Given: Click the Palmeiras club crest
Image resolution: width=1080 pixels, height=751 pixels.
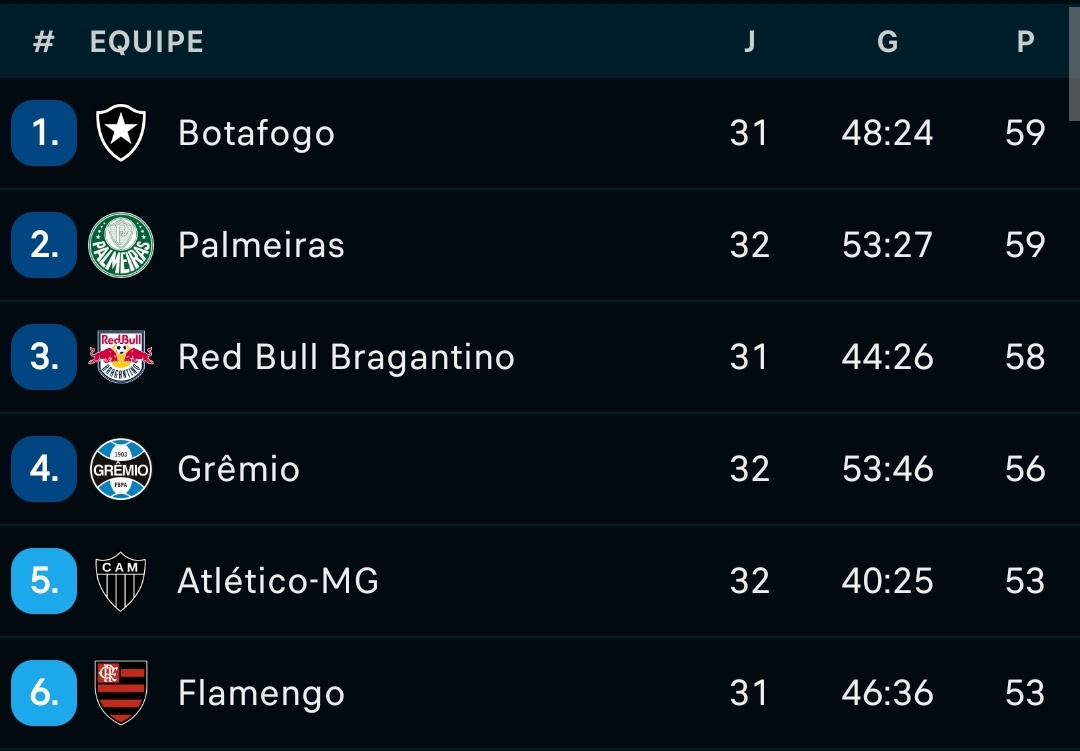Looking at the screenshot, I should coord(121,245).
